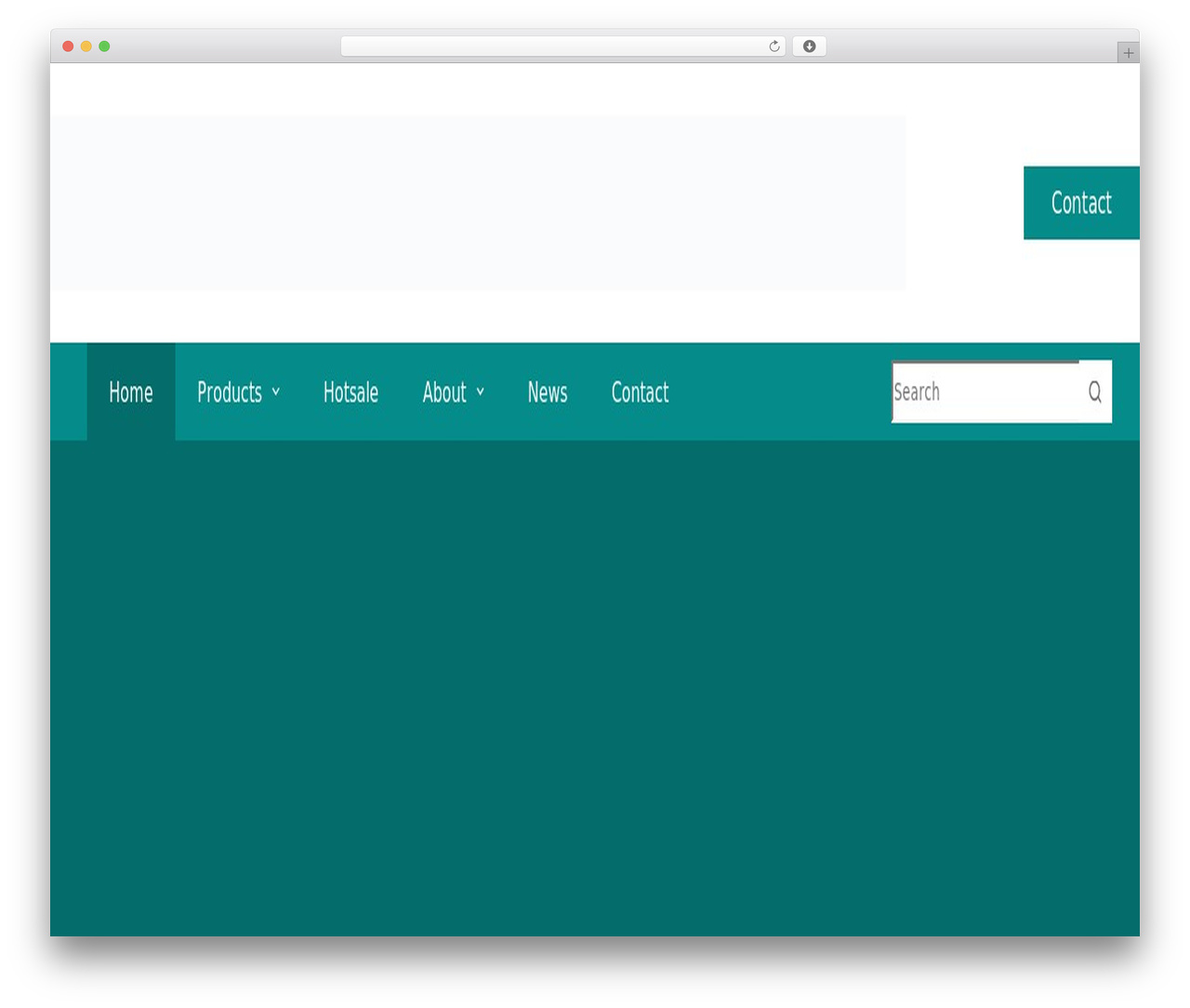Expand the About dropdown chevron
The height and width of the screenshot is (1008, 1190).
481,392
